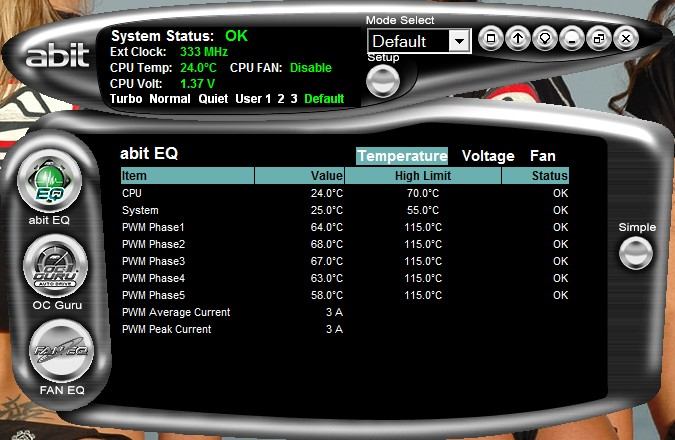Click the abit logo
675x440 pixels.
click(x=57, y=55)
